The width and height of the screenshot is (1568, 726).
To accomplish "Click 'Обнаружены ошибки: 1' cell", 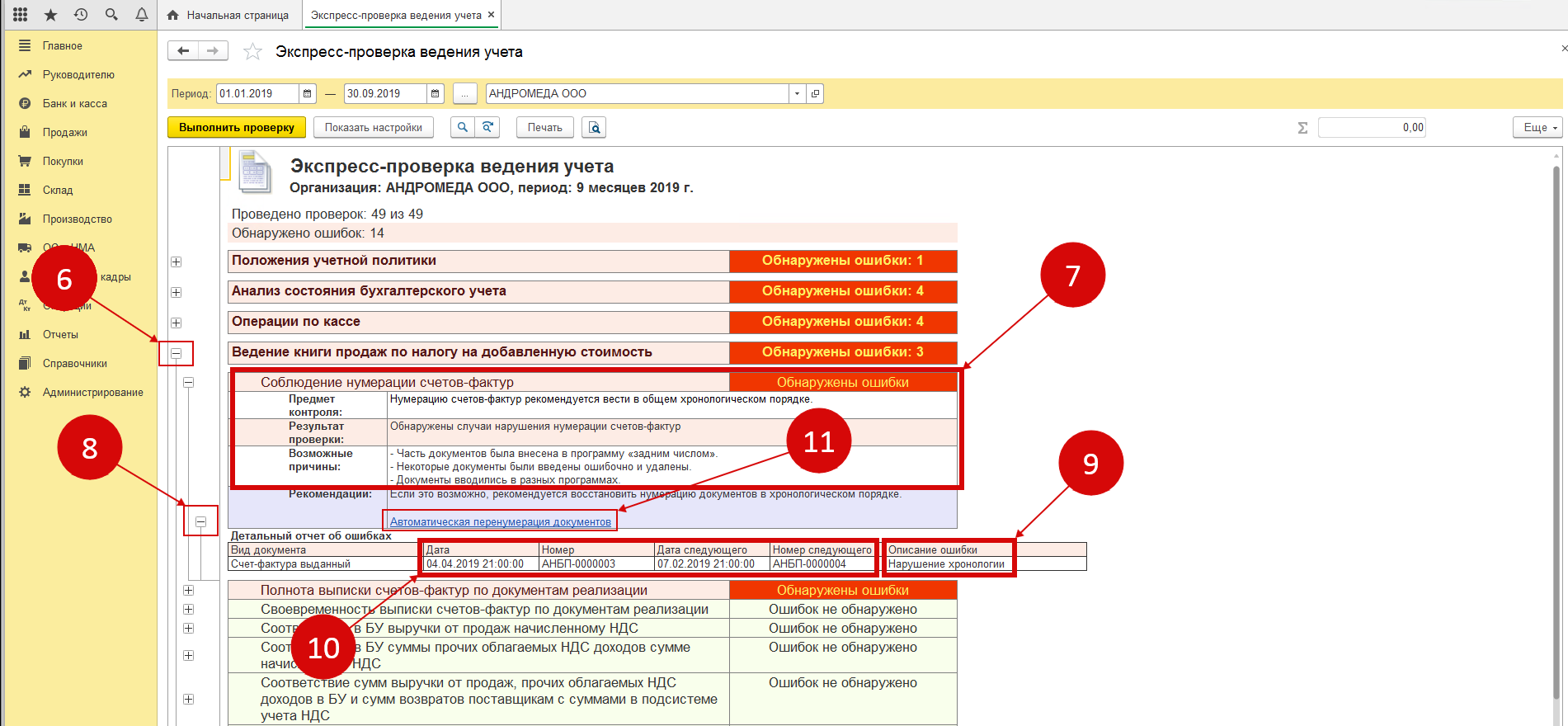I will click(x=843, y=261).
